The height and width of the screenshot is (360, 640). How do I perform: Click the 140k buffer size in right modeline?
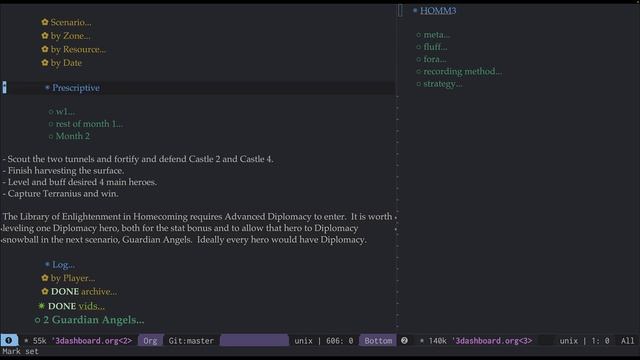point(437,341)
